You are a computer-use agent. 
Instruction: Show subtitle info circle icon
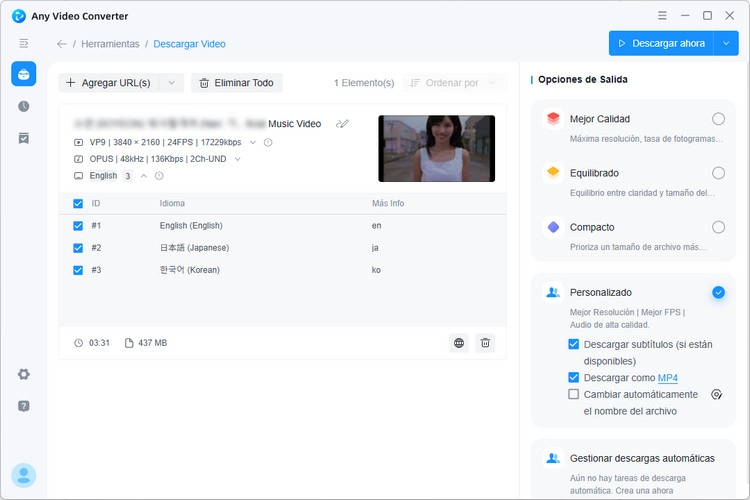[x=159, y=176]
